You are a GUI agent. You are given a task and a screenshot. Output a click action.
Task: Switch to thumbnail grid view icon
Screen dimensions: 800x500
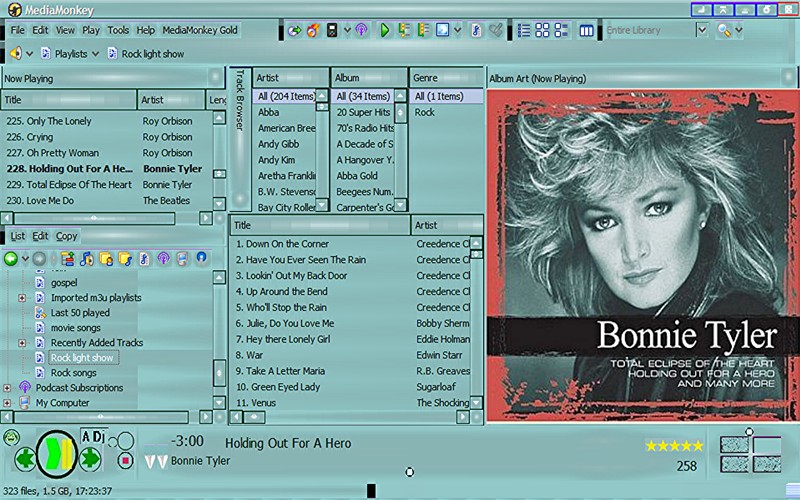[x=542, y=31]
